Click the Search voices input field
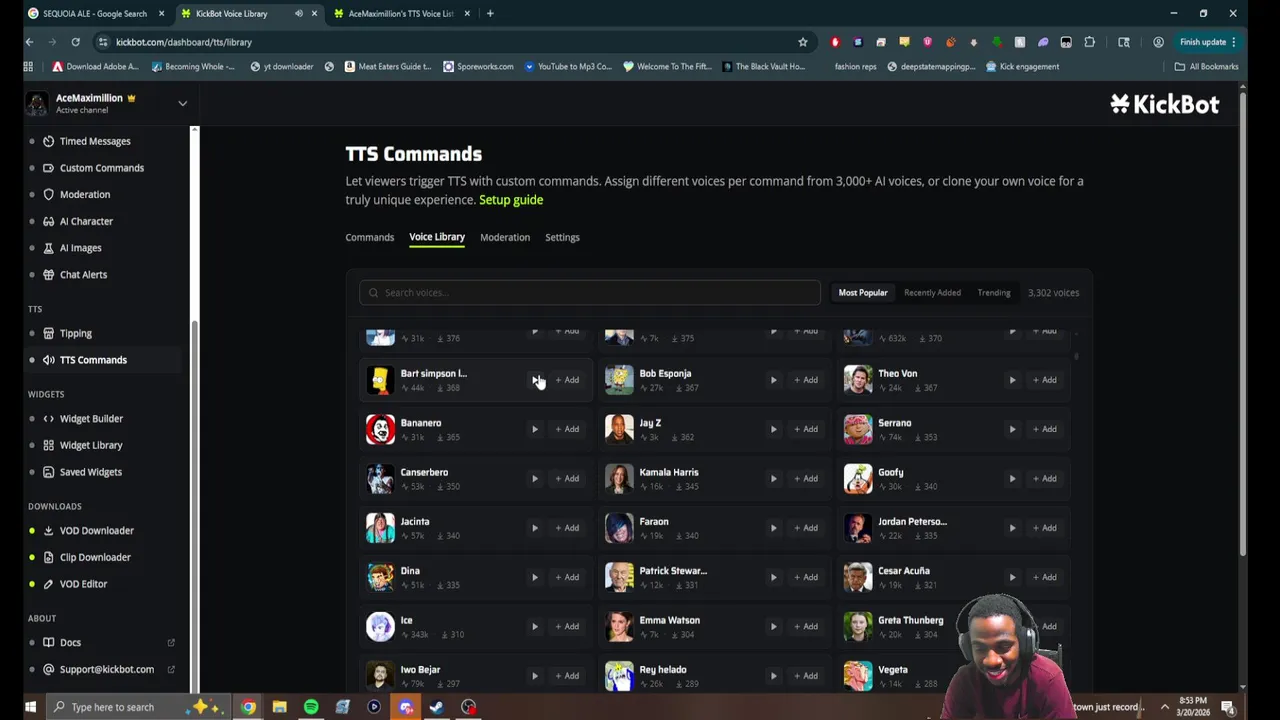The height and width of the screenshot is (720, 1280). click(590, 293)
